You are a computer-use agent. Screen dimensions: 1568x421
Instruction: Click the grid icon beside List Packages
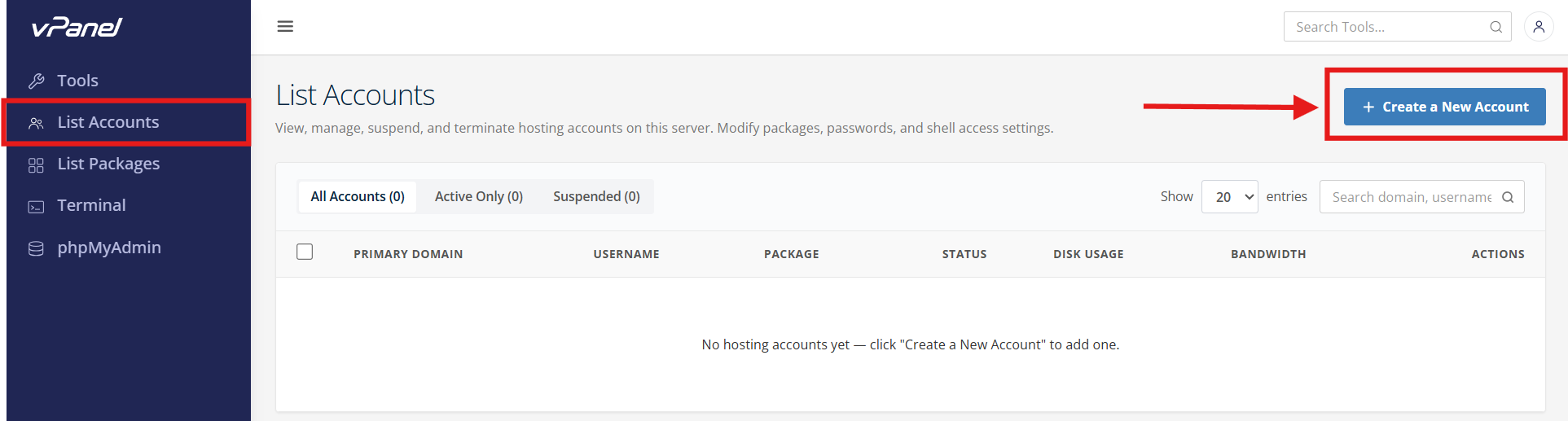36,165
